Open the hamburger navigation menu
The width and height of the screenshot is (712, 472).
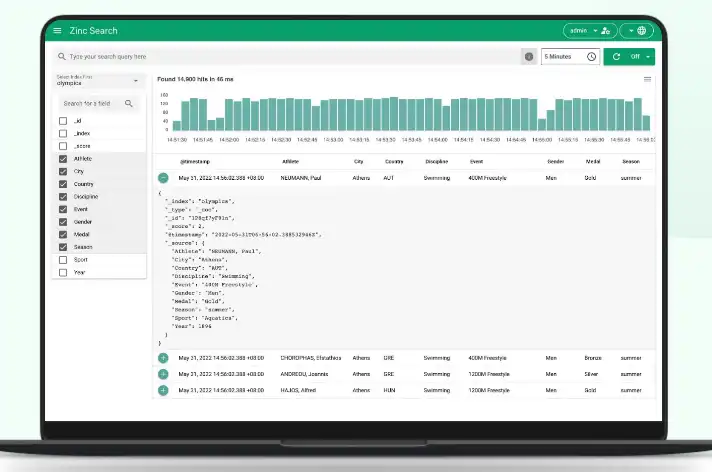(x=57, y=31)
